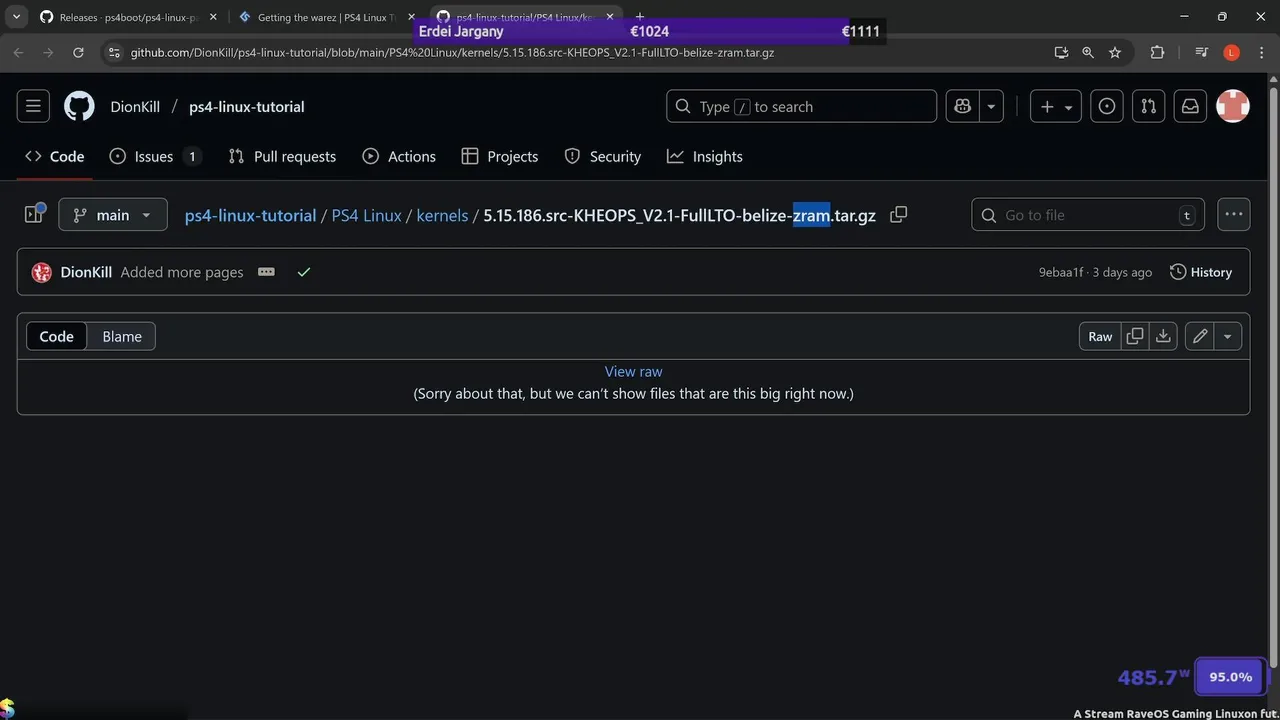Open the GitHub global navigation menu

coord(33,106)
